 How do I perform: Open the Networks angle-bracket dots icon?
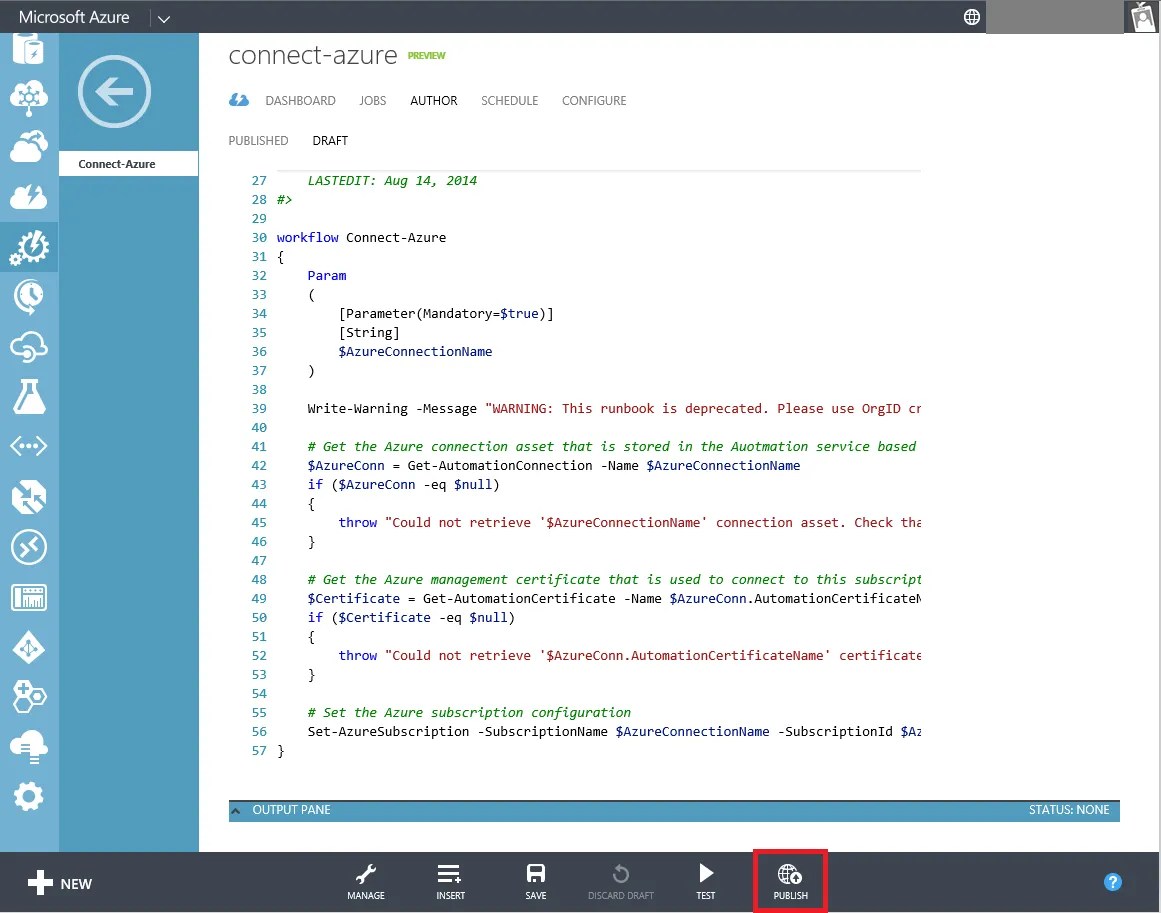(x=29, y=447)
